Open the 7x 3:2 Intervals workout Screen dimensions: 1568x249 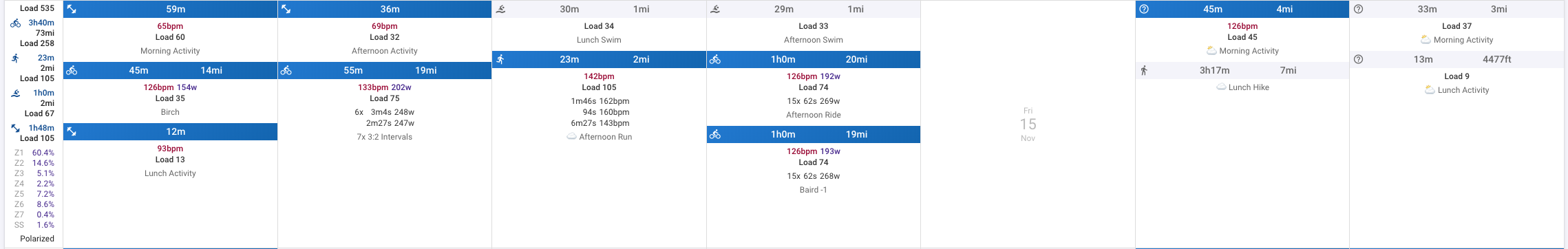(x=384, y=137)
